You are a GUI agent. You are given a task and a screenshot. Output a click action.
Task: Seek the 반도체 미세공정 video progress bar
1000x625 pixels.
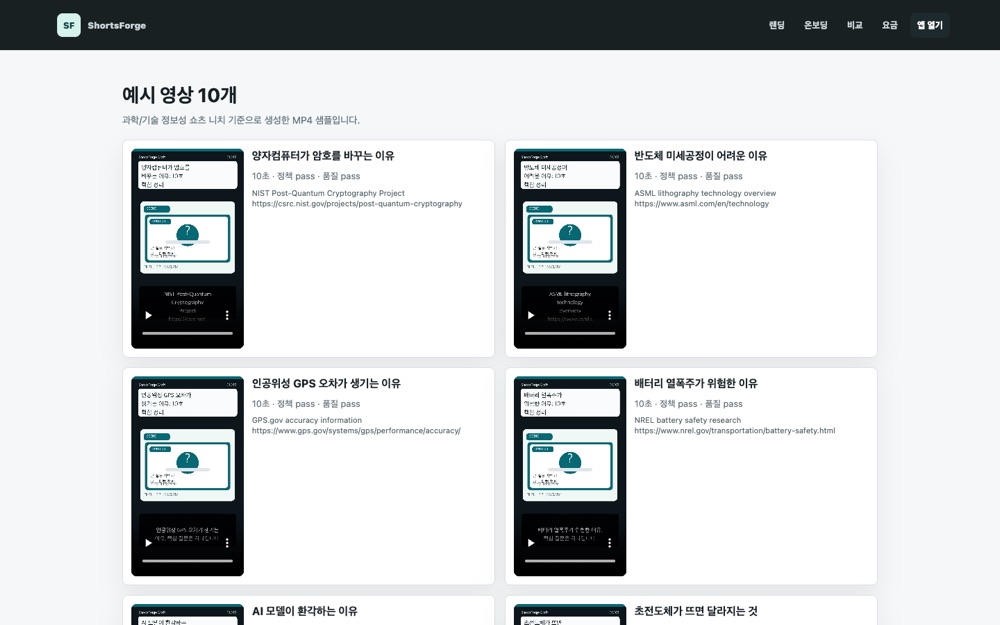pos(570,333)
